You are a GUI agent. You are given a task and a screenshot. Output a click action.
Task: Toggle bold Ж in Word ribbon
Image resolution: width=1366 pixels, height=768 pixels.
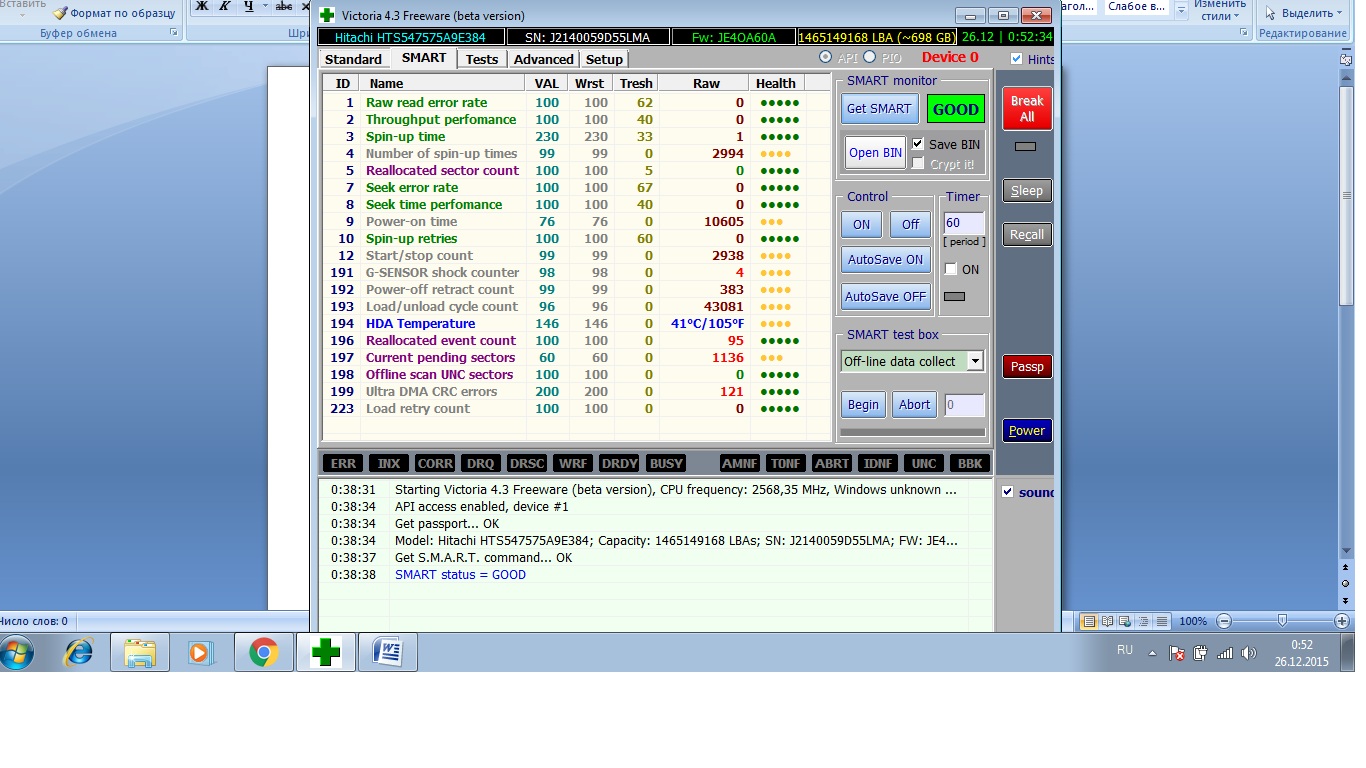(202, 6)
